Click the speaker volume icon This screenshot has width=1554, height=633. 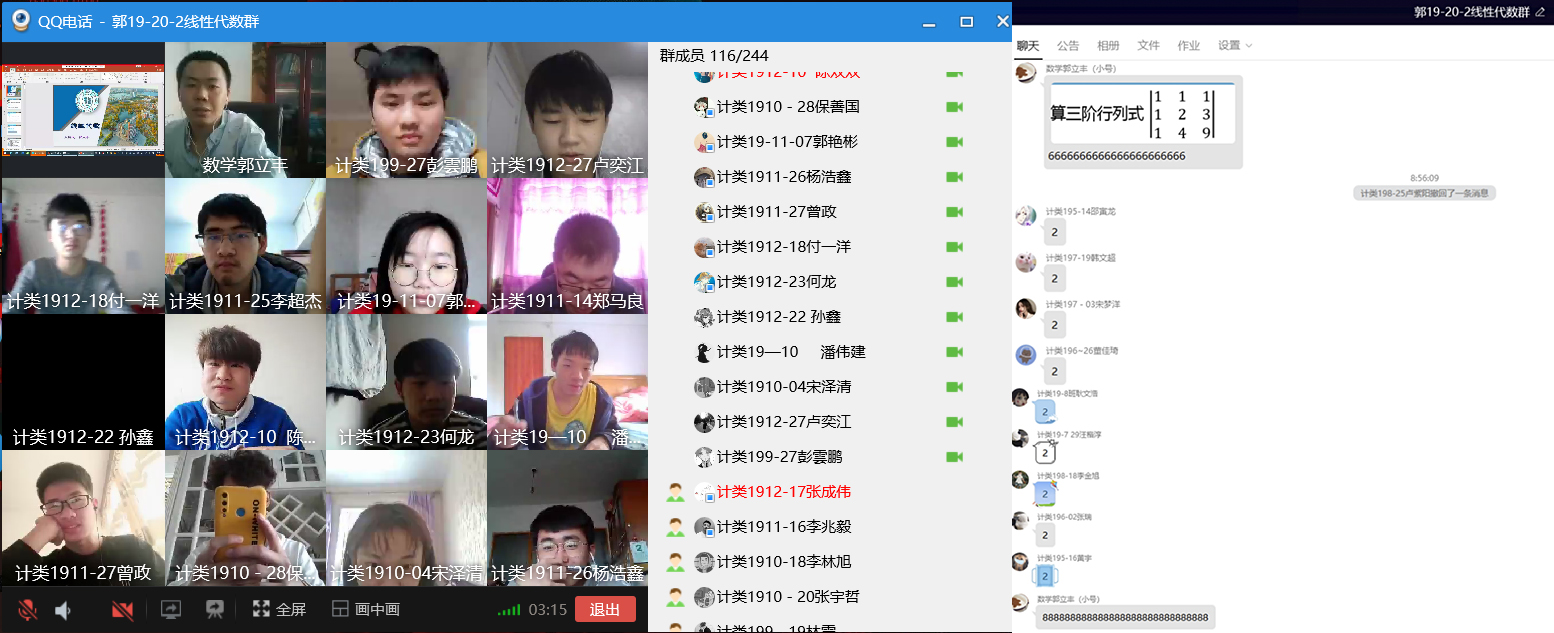pyautogui.click(x=63, y=609)
